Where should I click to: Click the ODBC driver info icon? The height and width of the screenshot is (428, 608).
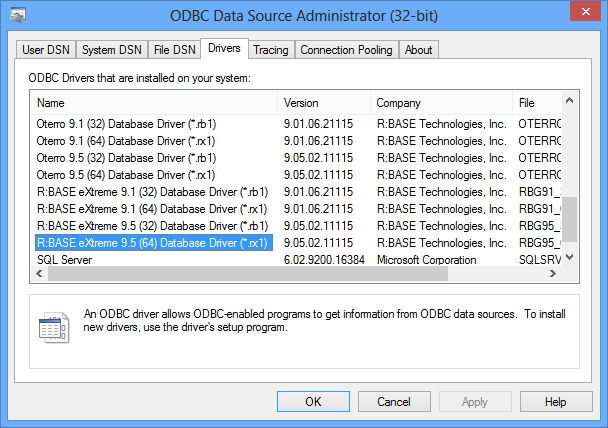(52, 327)
